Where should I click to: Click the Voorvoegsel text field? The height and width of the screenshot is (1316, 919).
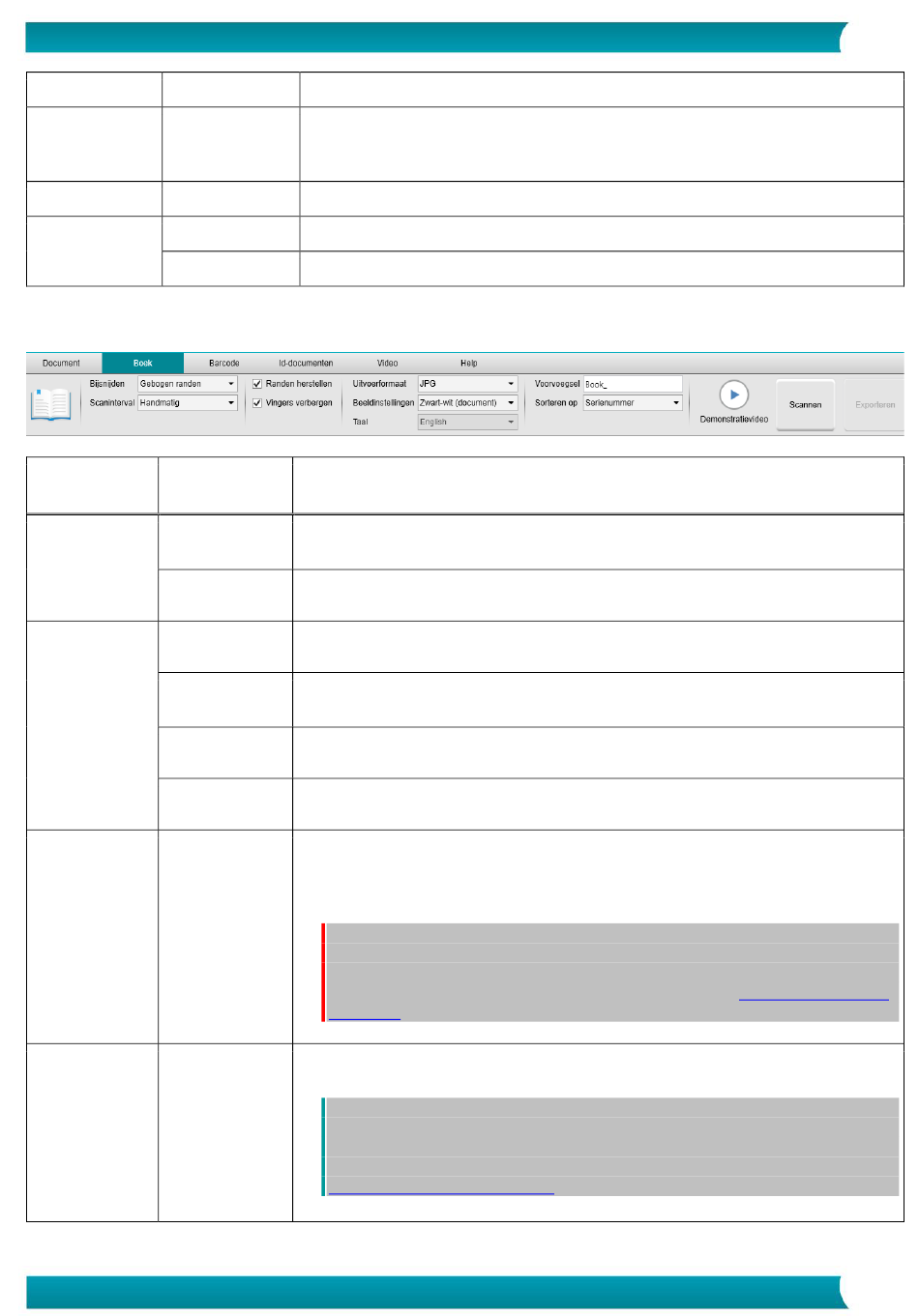pyautogui.click(x=633, y=384)
